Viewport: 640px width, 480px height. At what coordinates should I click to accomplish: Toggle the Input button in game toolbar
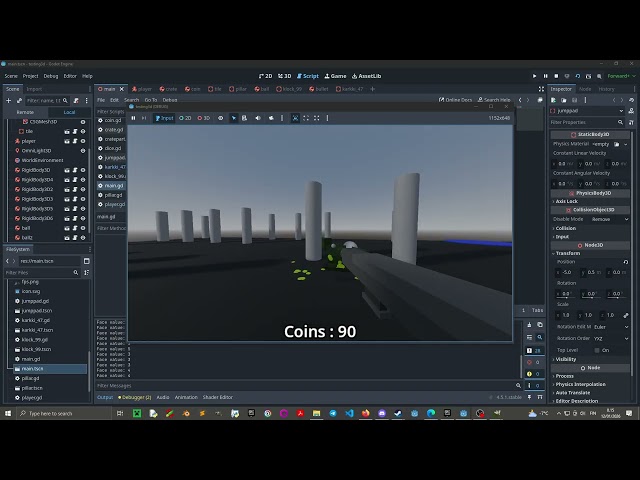[164, 118]
